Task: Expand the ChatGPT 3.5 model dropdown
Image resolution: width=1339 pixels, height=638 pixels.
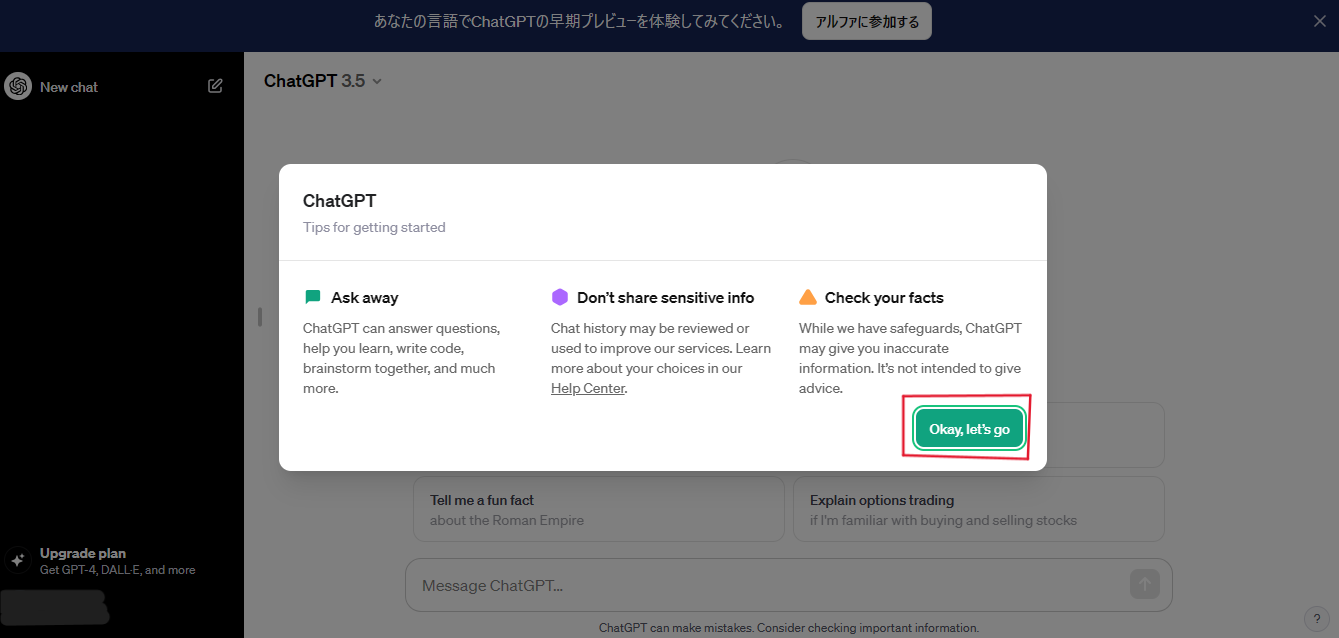Action: (x=323, y=81)
